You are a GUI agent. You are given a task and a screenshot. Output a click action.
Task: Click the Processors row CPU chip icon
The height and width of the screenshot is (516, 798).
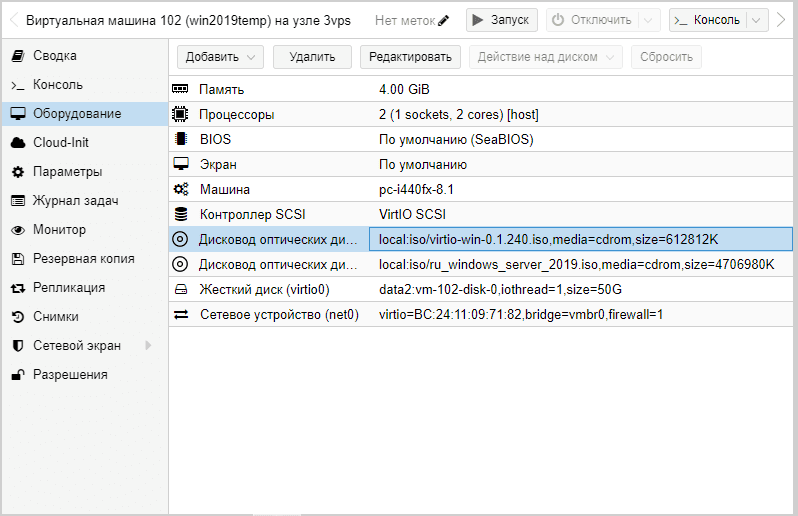coord(180,114)
